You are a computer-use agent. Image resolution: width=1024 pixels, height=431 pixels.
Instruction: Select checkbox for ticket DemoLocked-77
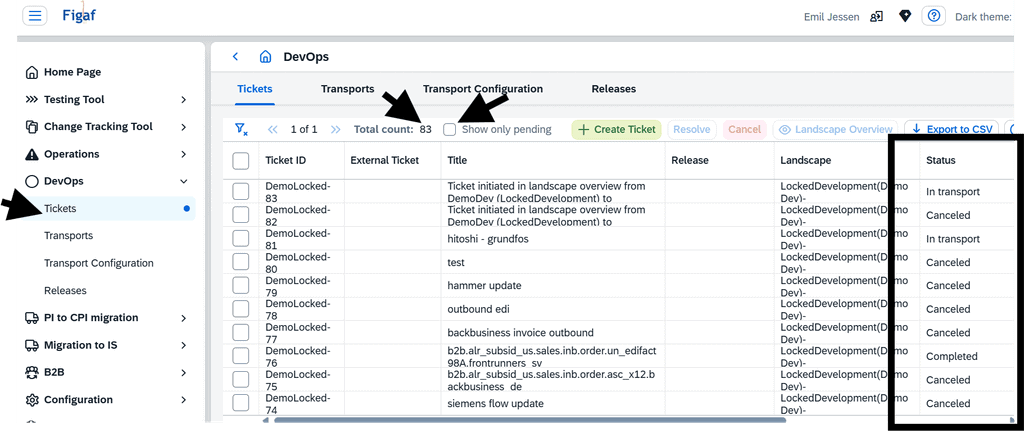pyautogui.click(x=241, y=332)
